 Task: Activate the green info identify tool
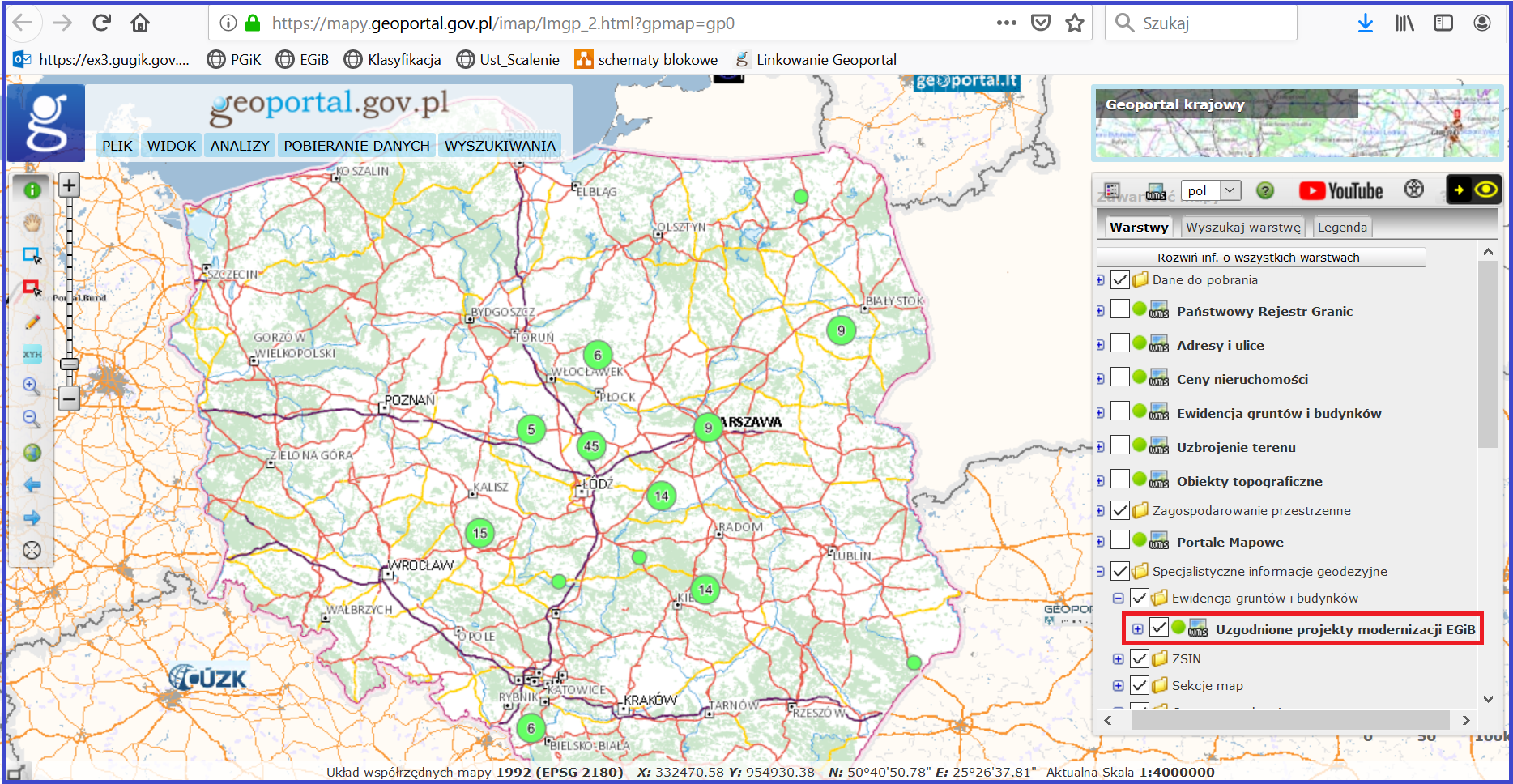32,190
